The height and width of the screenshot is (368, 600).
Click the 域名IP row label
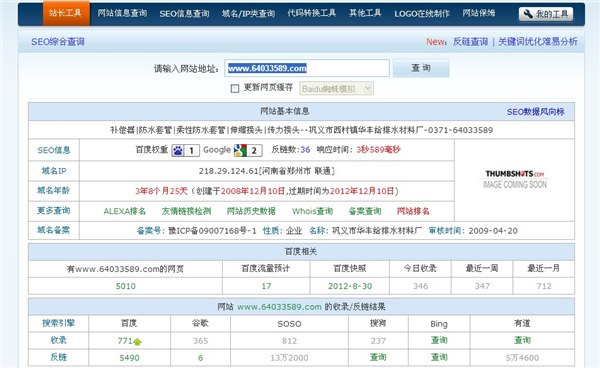click(x=54, y=171)
